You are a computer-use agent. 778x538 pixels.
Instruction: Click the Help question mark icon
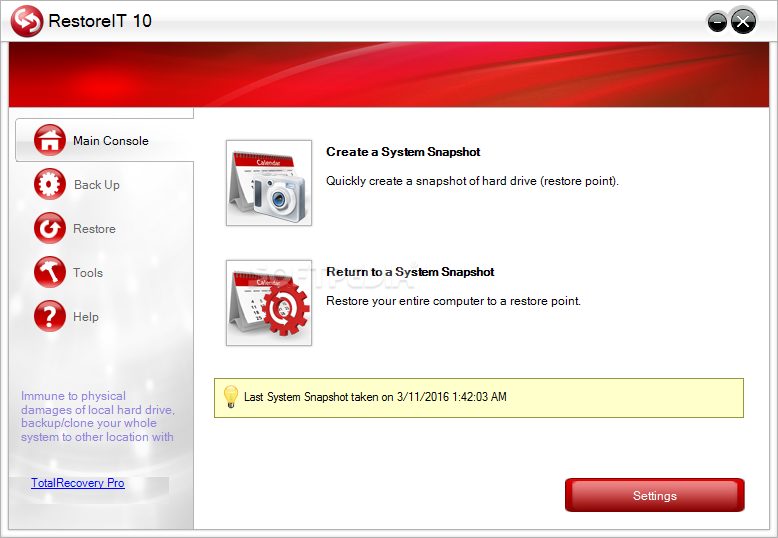point(50,316)
